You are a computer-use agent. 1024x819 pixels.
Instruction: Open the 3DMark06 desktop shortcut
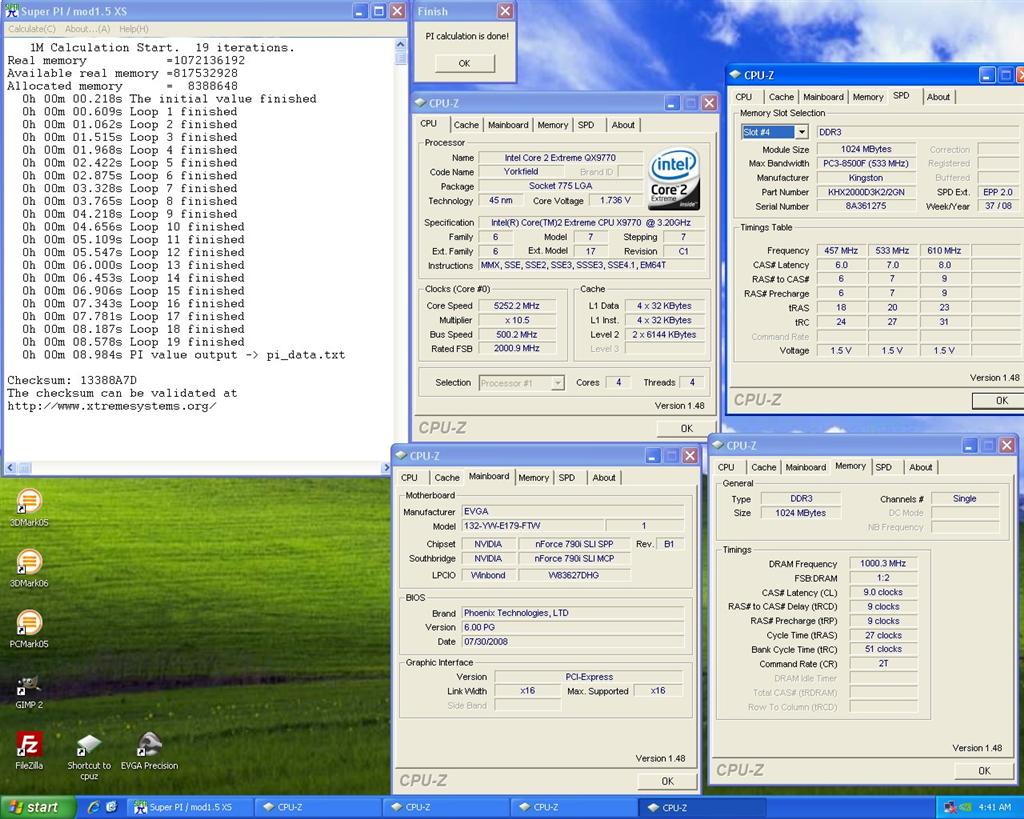[x=29, y=568]
